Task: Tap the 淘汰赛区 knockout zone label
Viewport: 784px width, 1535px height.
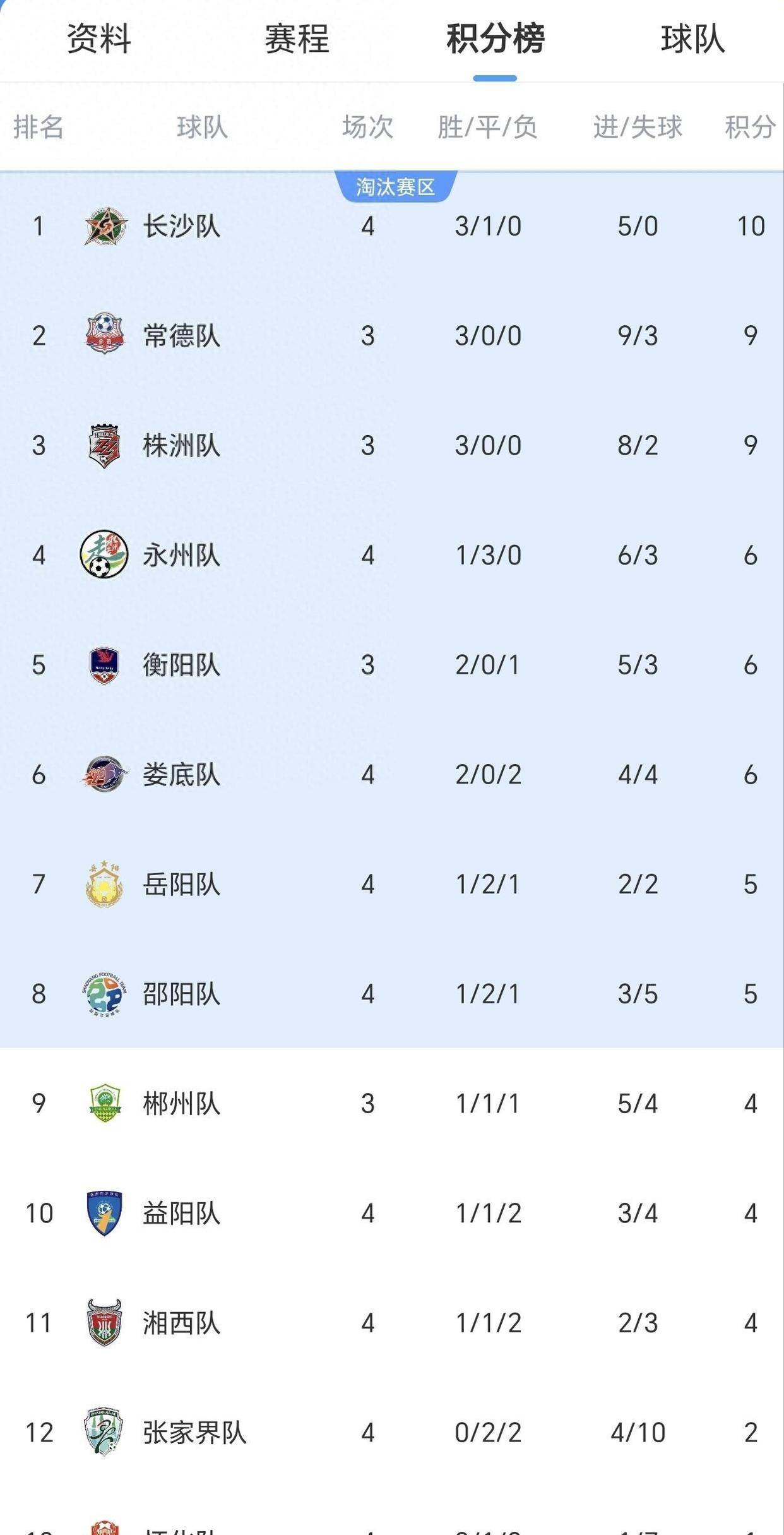Action: click(x=396, y=187)
